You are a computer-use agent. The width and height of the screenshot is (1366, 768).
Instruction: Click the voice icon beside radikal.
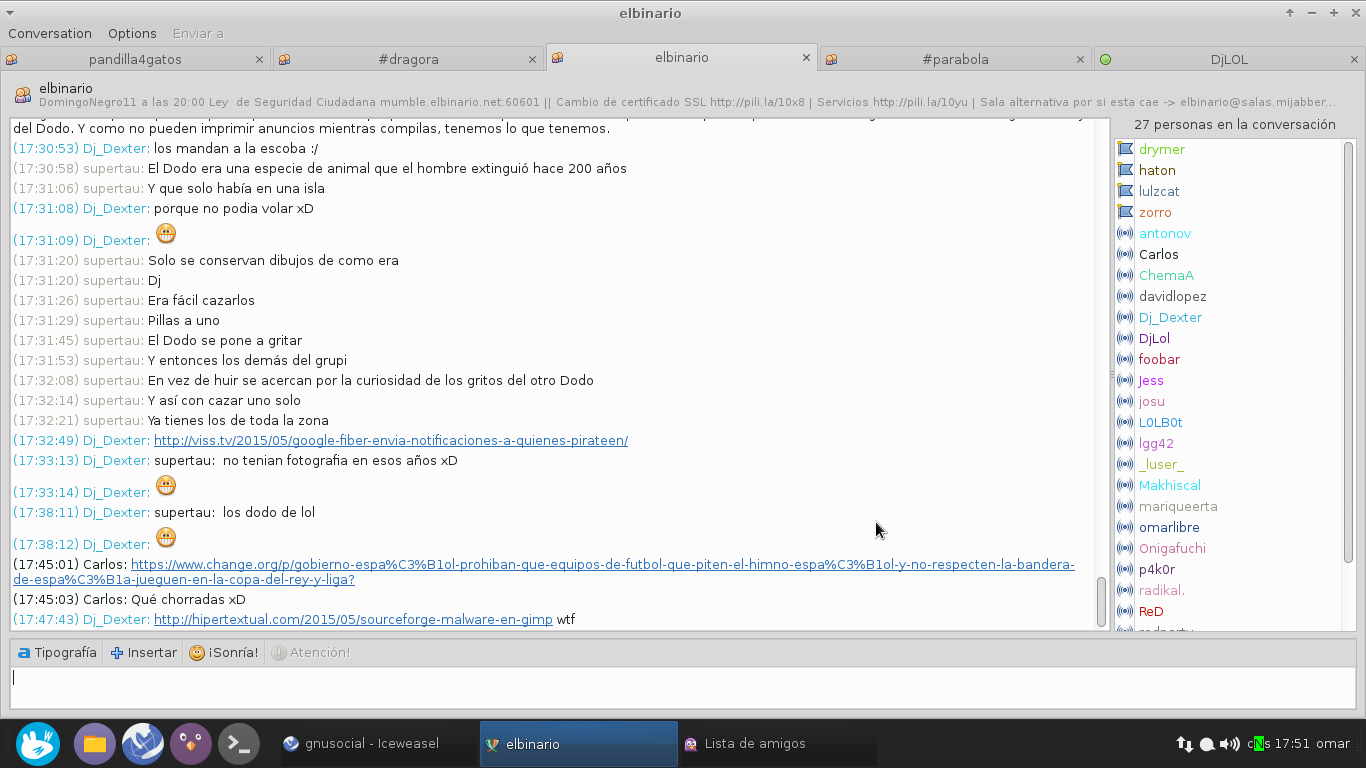point(1125,590)
